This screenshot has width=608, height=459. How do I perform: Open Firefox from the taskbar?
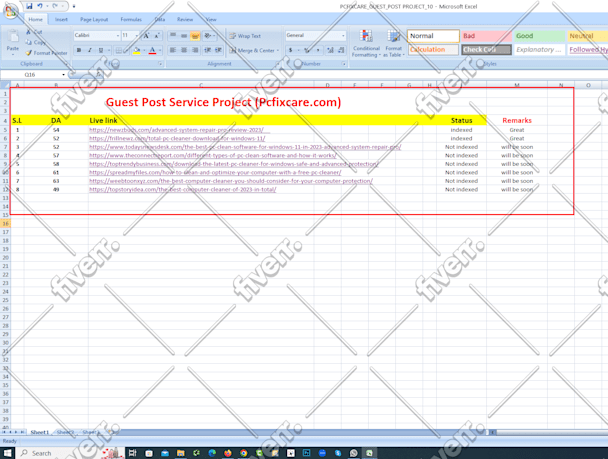click(x=228, y=453)
